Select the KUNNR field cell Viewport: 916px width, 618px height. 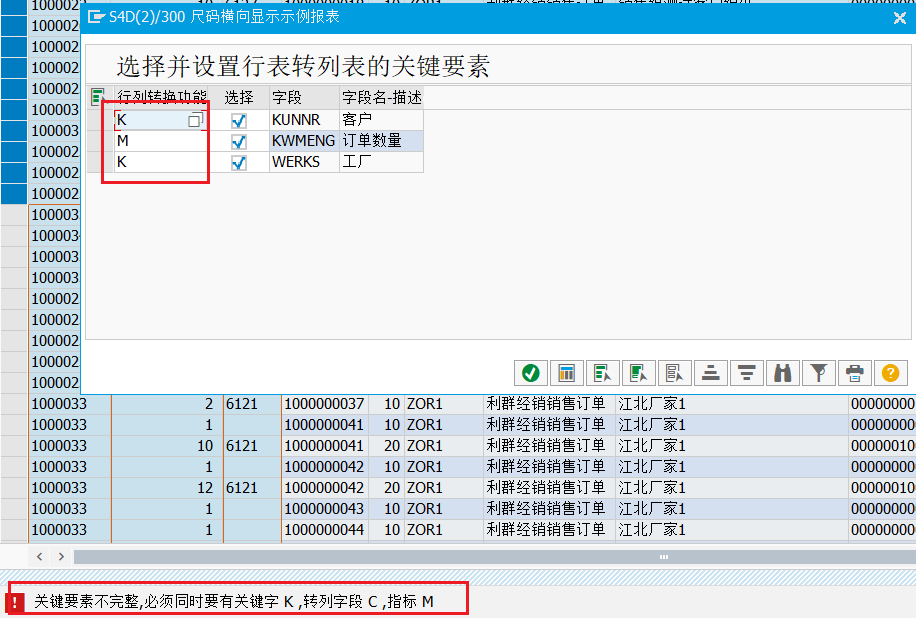point(304,120)
